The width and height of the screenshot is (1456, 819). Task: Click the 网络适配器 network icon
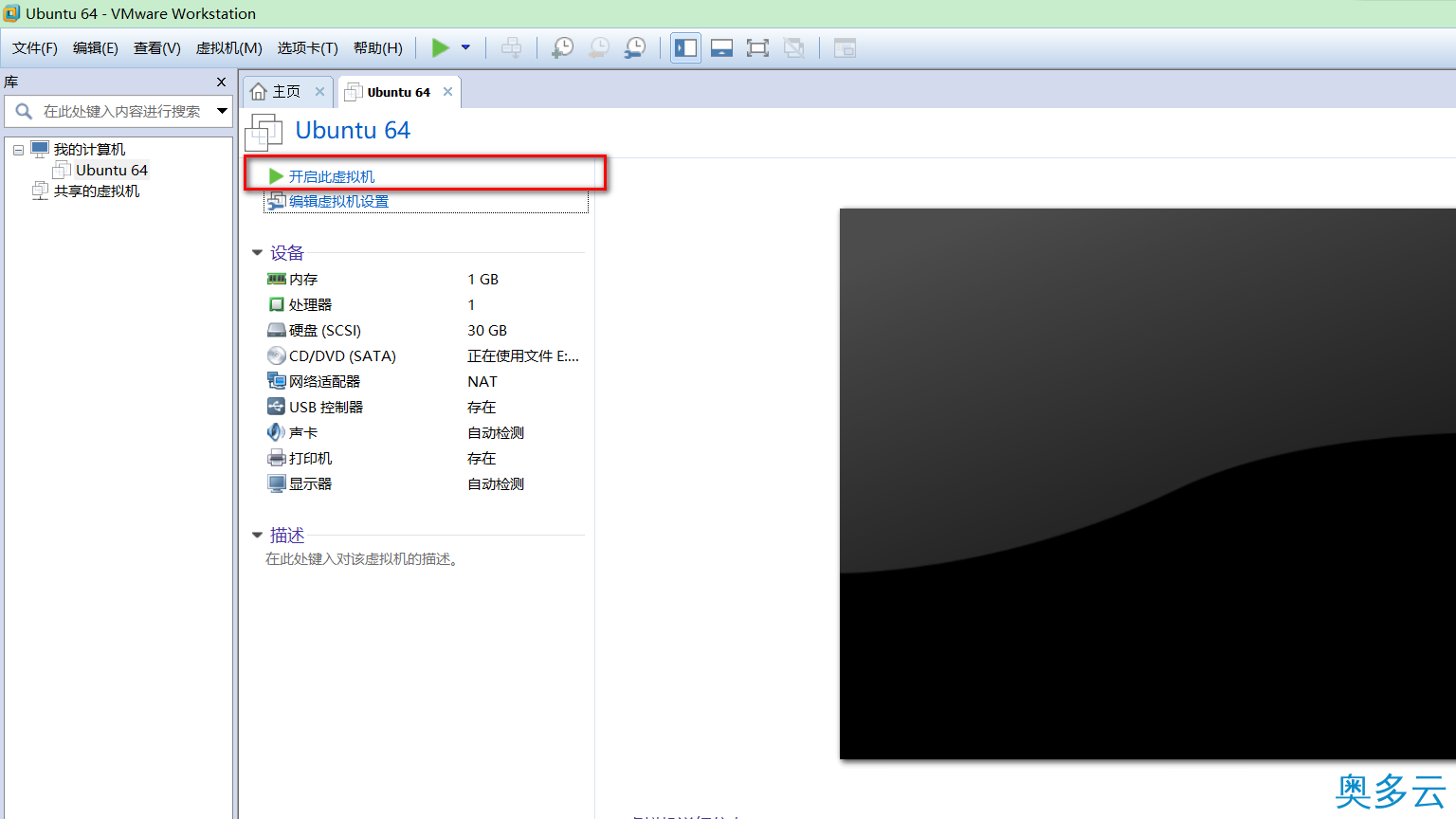[276, 381]
